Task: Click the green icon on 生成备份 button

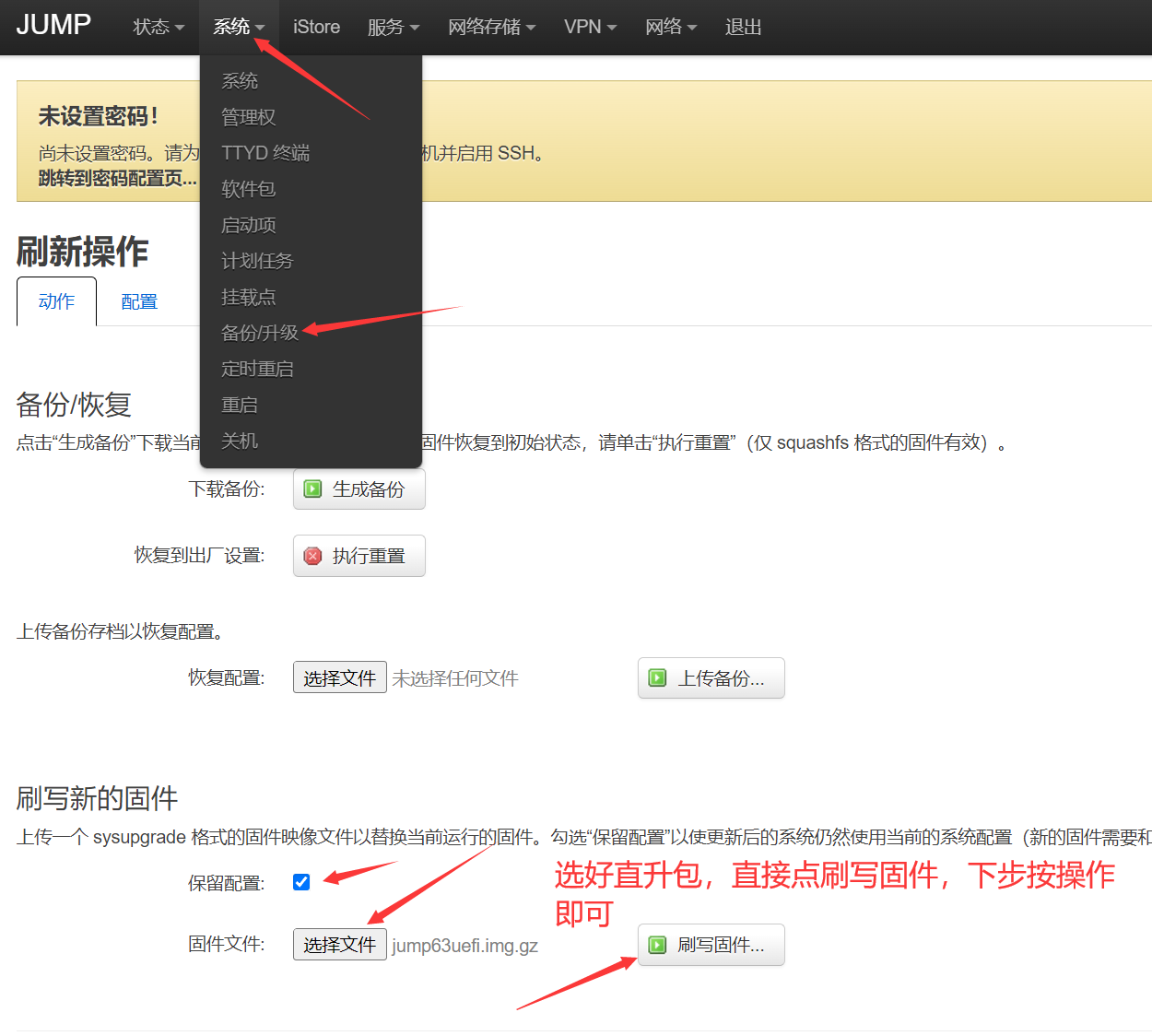Action: click(x=313, y=489)
